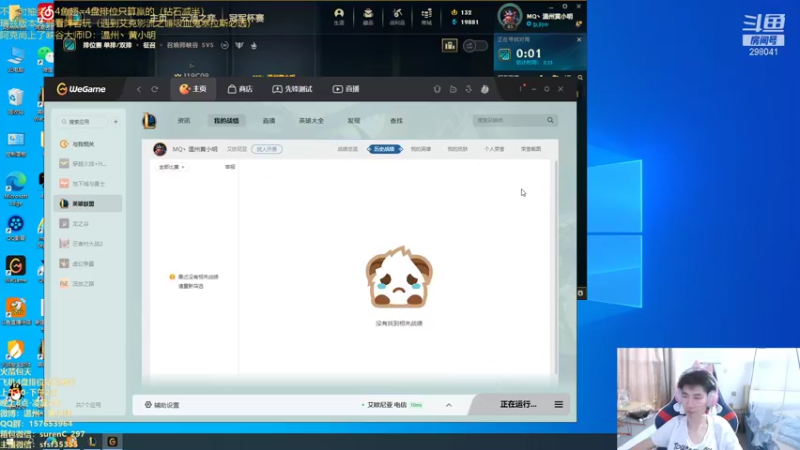Open 与我相关 in the sidebar

[x=88, y=144]
